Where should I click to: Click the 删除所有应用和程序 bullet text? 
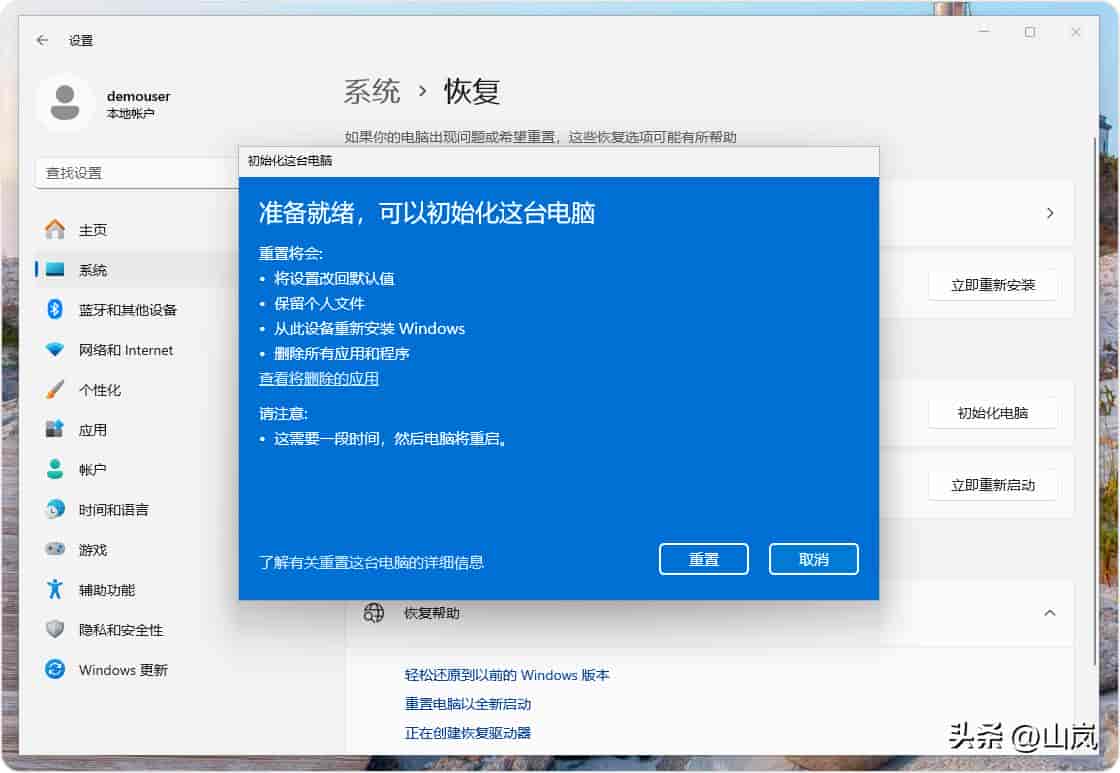pos(341,354)
